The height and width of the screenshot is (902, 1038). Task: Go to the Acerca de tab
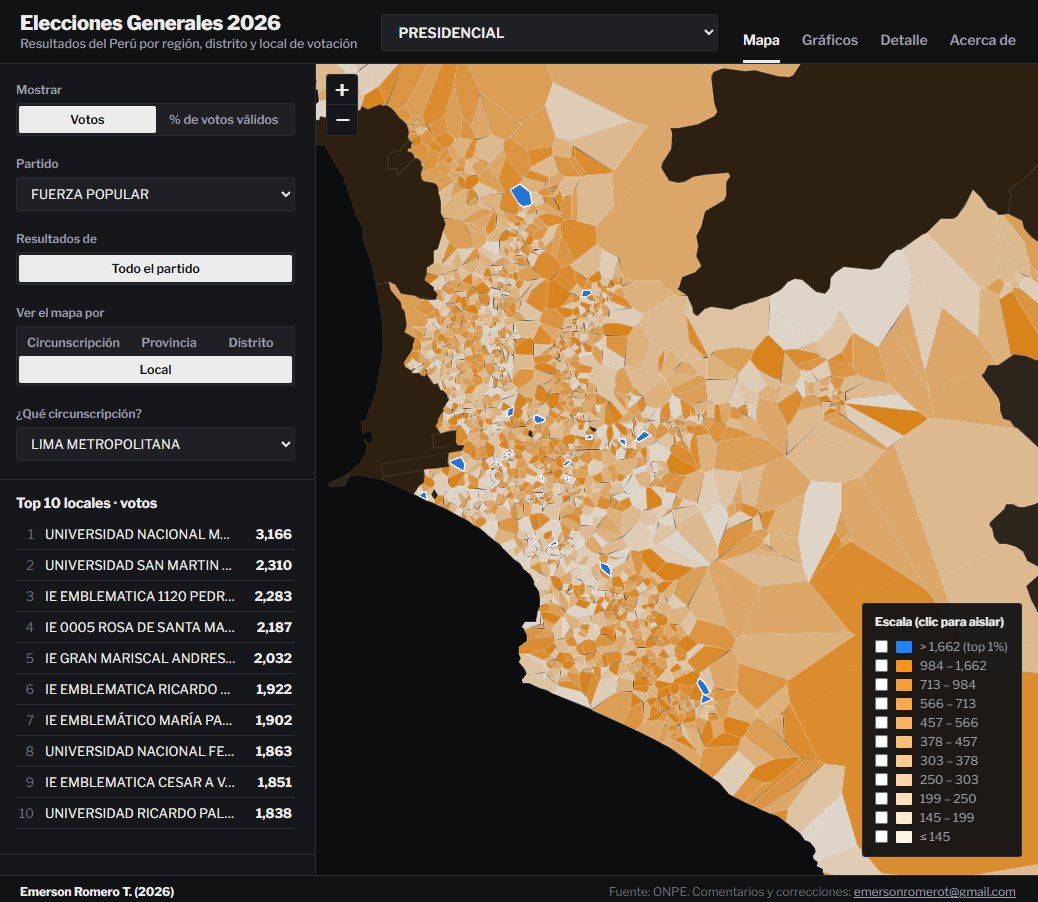(982, 40)
